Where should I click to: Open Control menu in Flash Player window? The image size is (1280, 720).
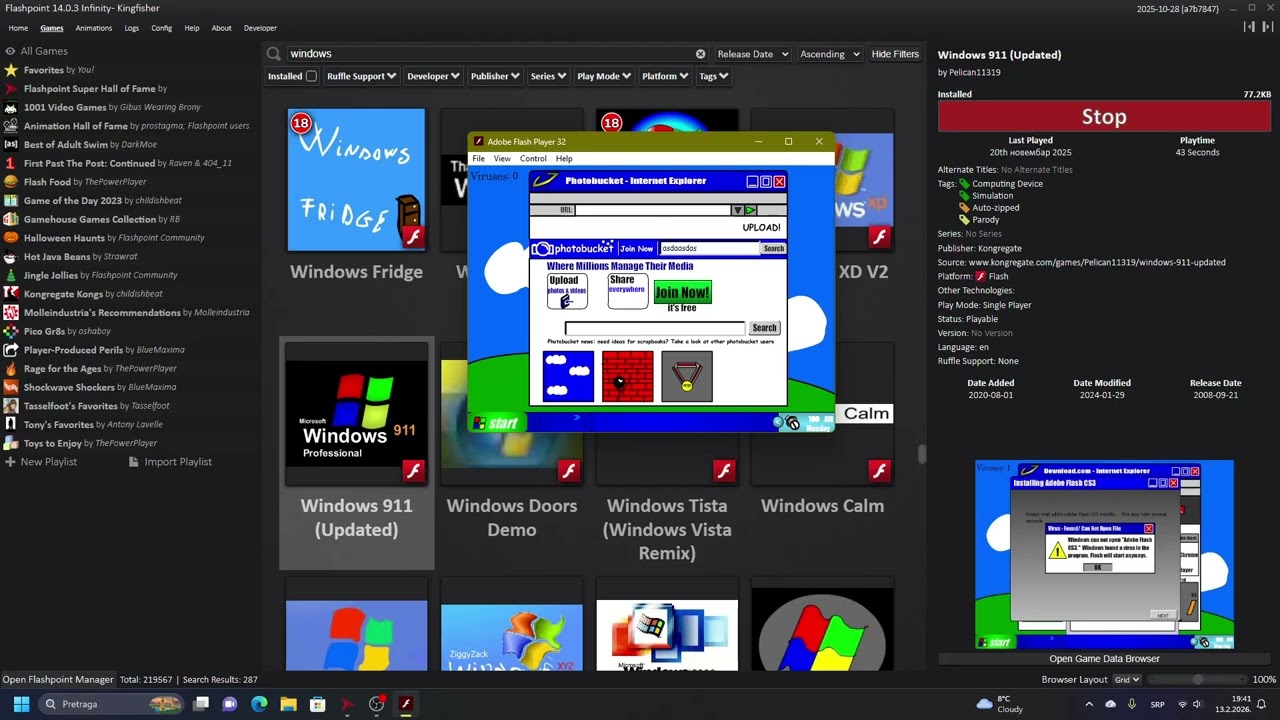[533, 158]
